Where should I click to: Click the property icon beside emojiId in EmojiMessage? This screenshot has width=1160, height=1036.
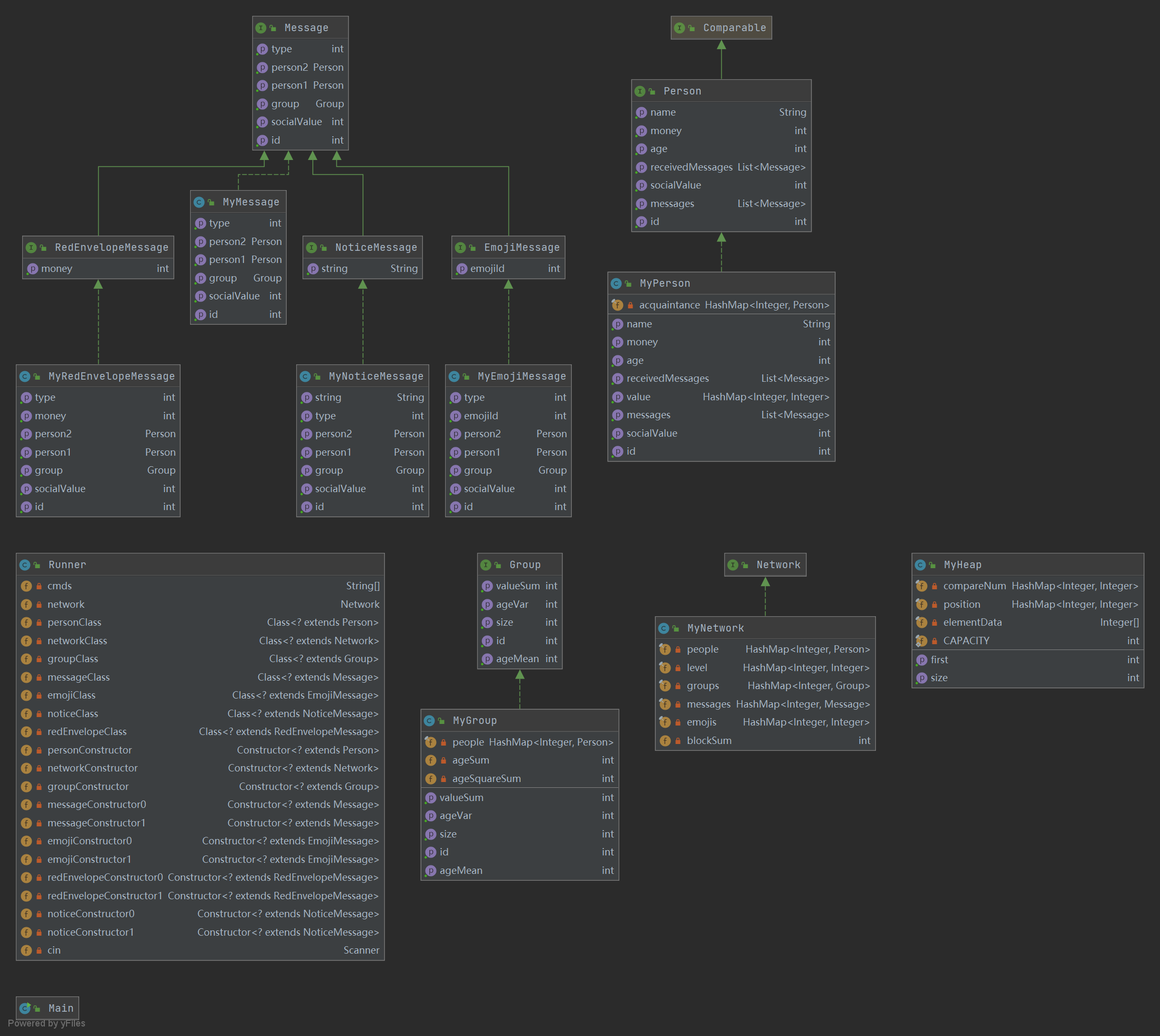(461, 269)
